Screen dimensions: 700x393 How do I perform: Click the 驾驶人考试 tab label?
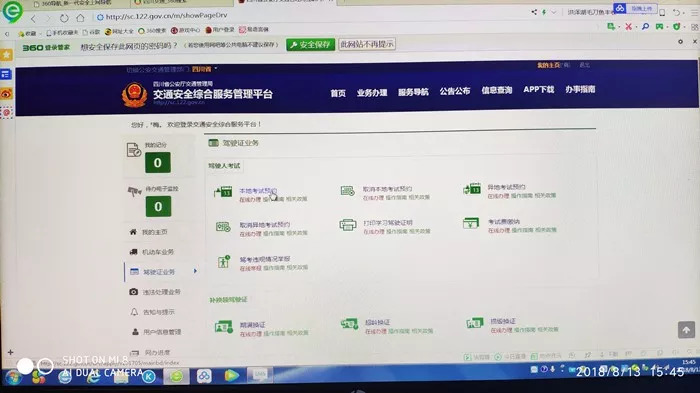pyautogui.click(x=224, y=166)
